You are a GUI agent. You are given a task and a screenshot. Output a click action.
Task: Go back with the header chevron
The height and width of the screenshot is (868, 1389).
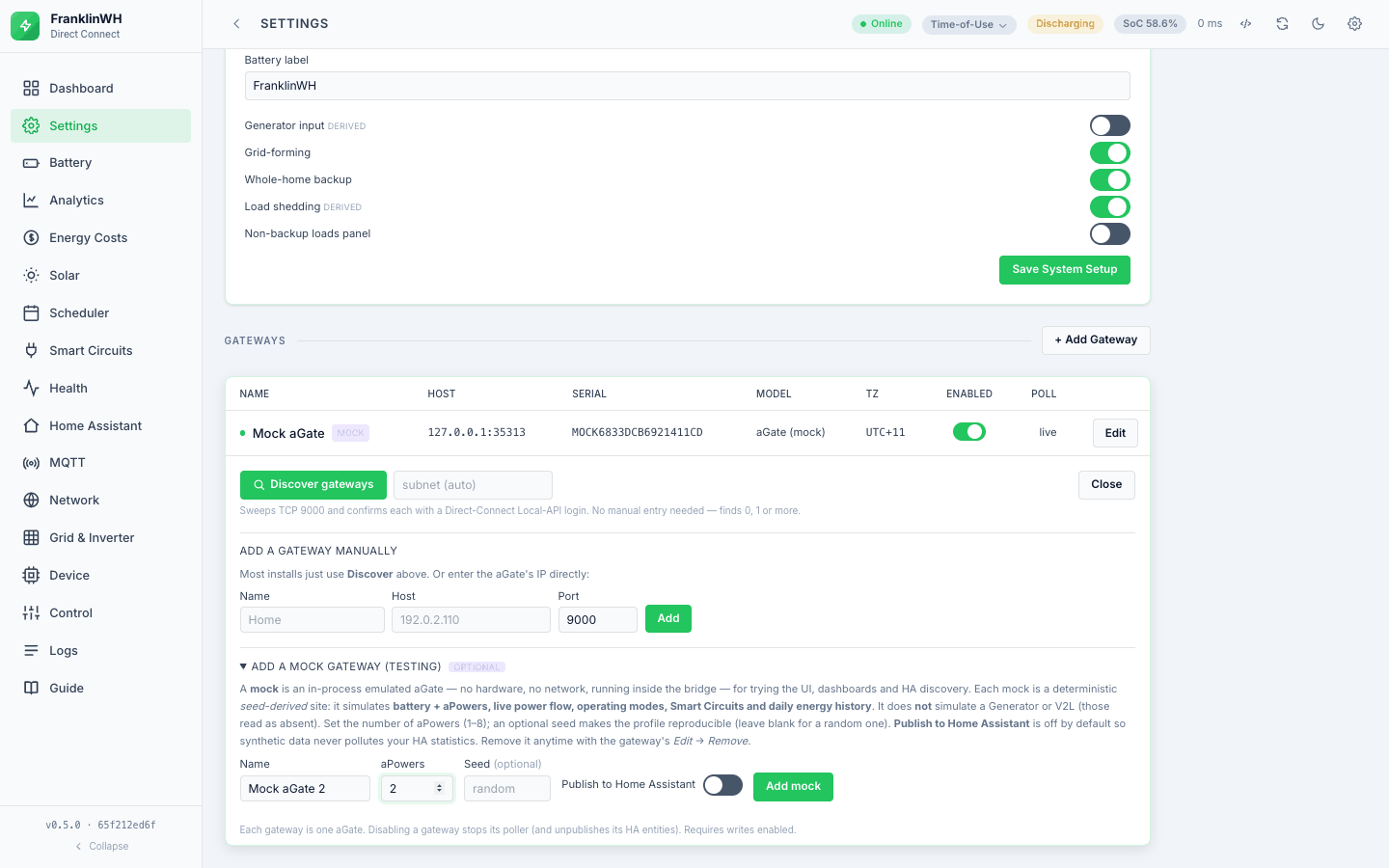(236, 24)
